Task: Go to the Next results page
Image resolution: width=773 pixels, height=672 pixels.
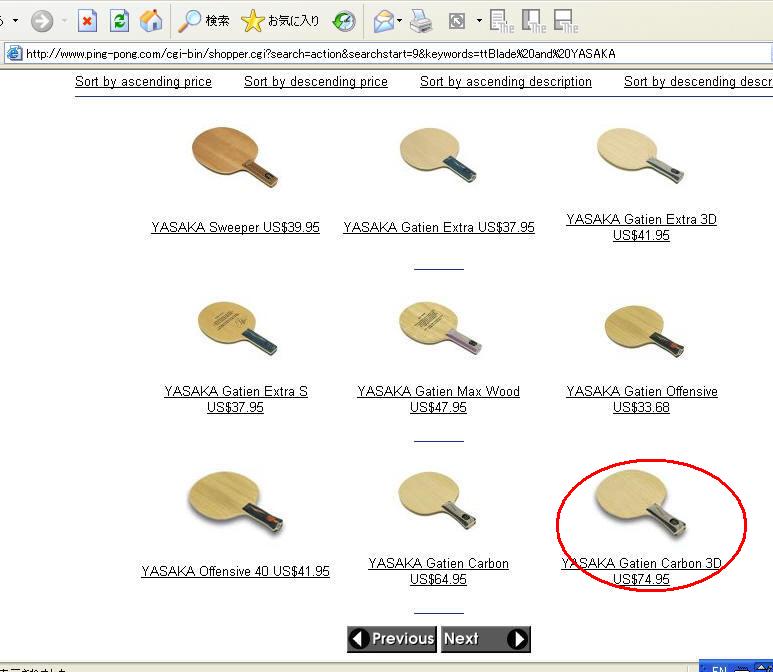Action: (x=486, y=639)
